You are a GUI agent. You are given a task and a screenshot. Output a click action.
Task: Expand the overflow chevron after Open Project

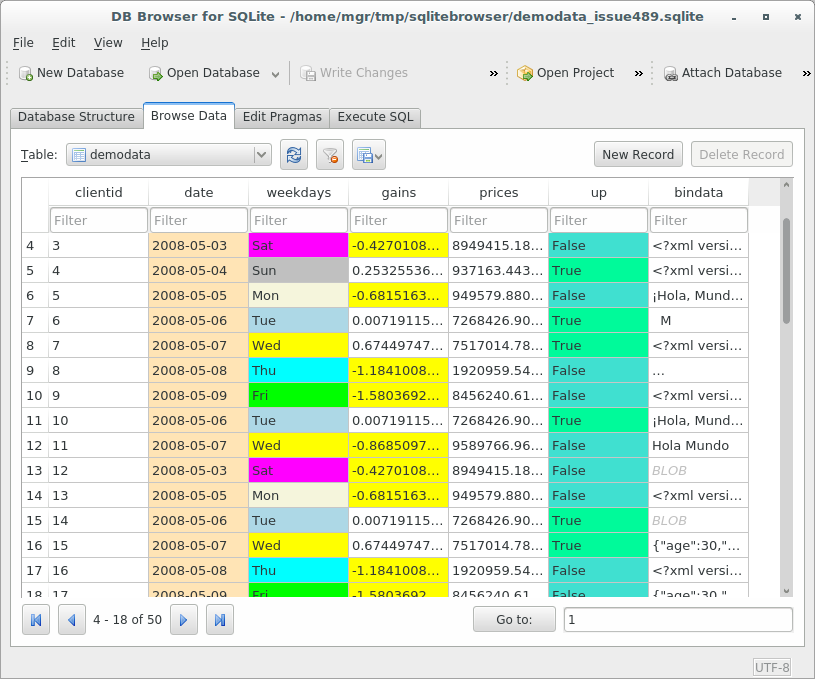click(639, 73)
